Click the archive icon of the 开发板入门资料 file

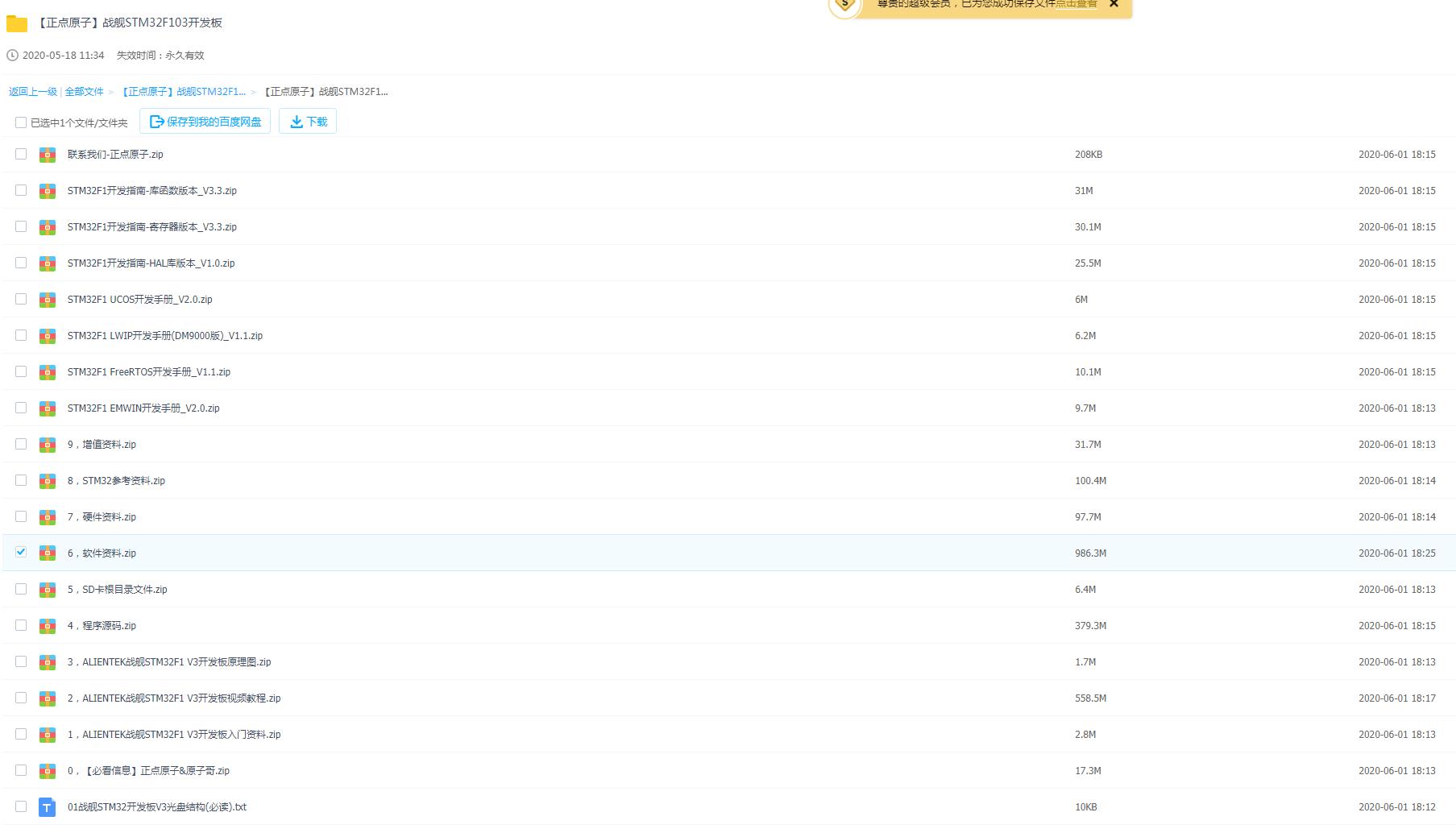pos(48,735)
